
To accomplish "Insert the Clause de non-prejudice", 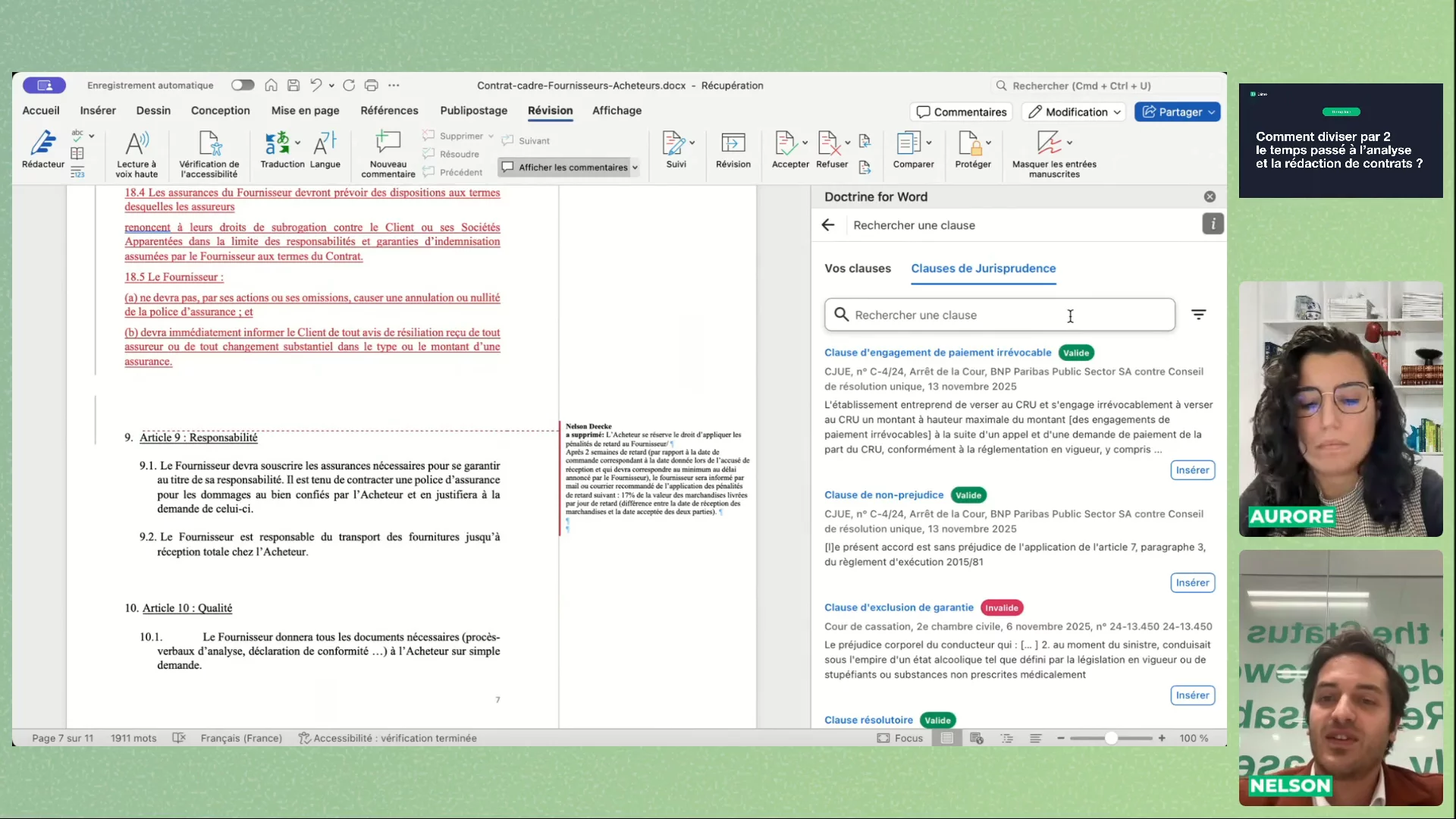I will 1192,582.
